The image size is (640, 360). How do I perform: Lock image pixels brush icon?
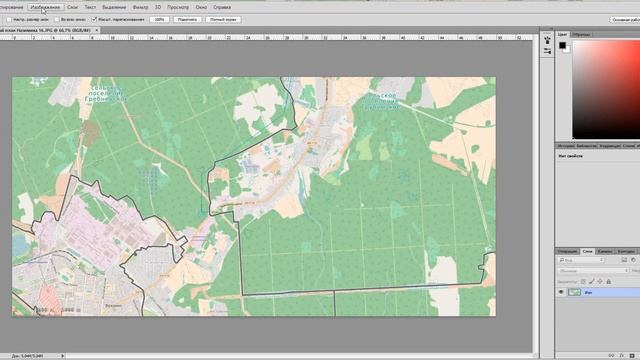pos(592,282)
